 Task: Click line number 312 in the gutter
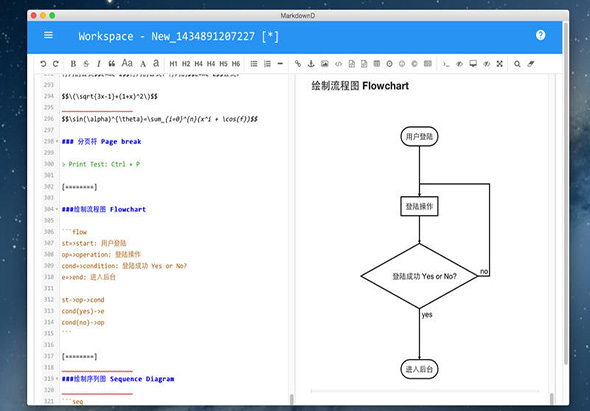coord(49,300)
